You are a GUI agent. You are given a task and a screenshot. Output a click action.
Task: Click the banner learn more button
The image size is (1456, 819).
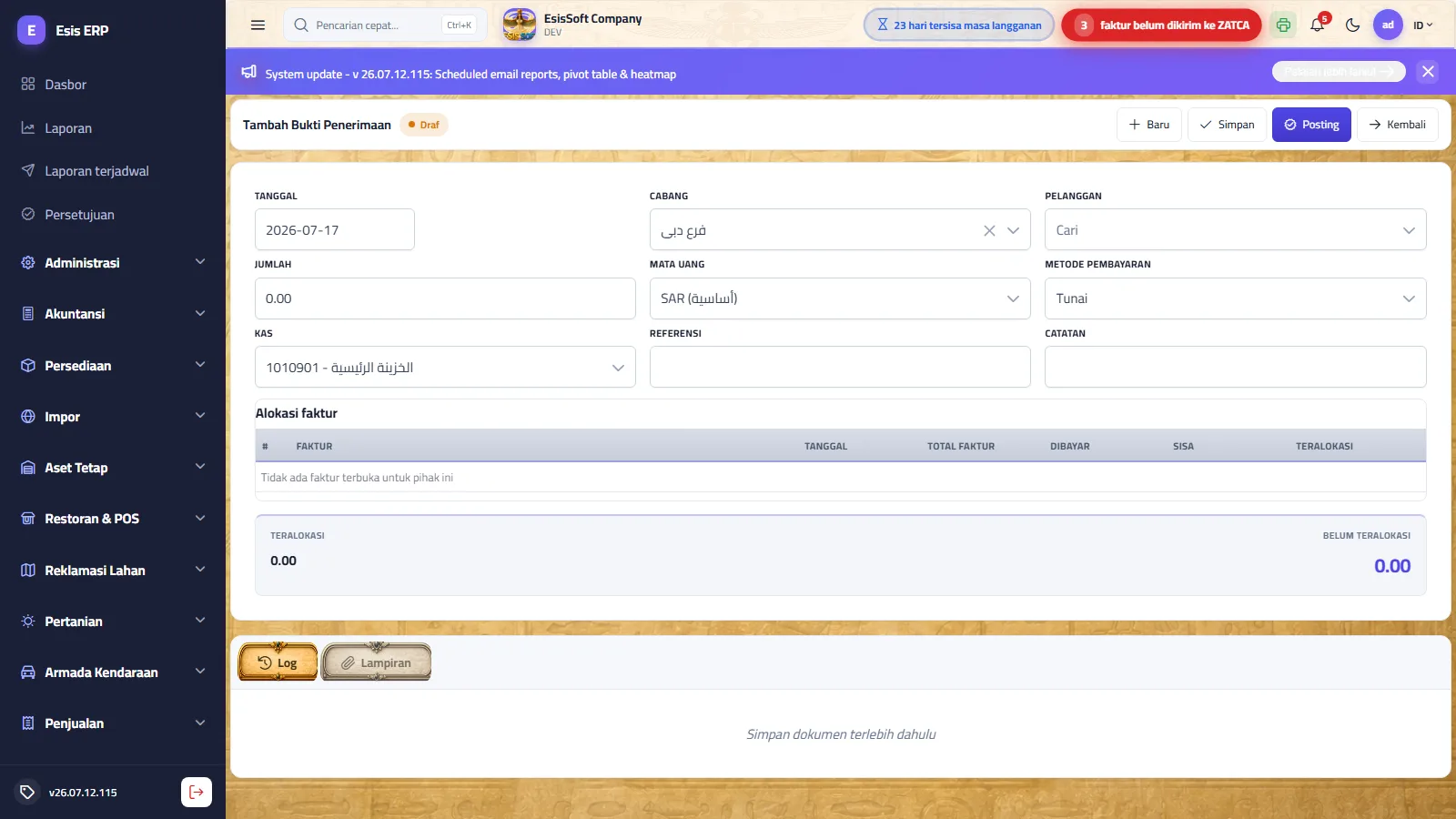1339,72
